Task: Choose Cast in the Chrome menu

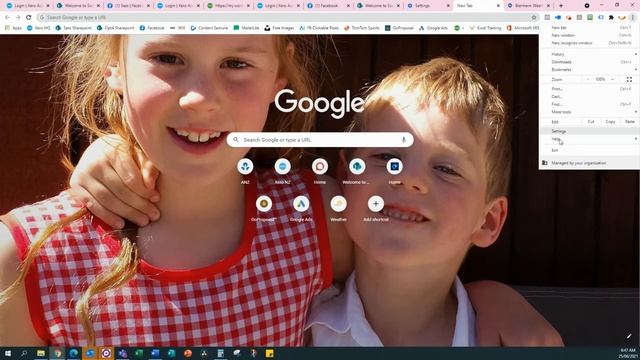Action: point(589,96)
